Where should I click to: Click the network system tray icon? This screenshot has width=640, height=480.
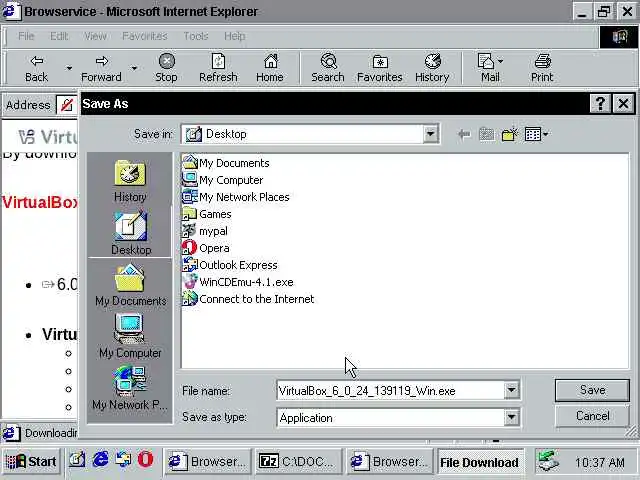pos(548,461)
